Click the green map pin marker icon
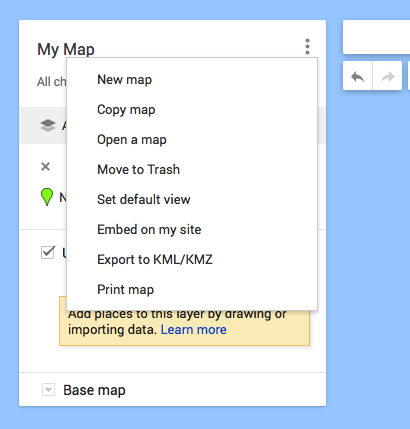This screenshot has width=410, height=429. pos(47,197)
